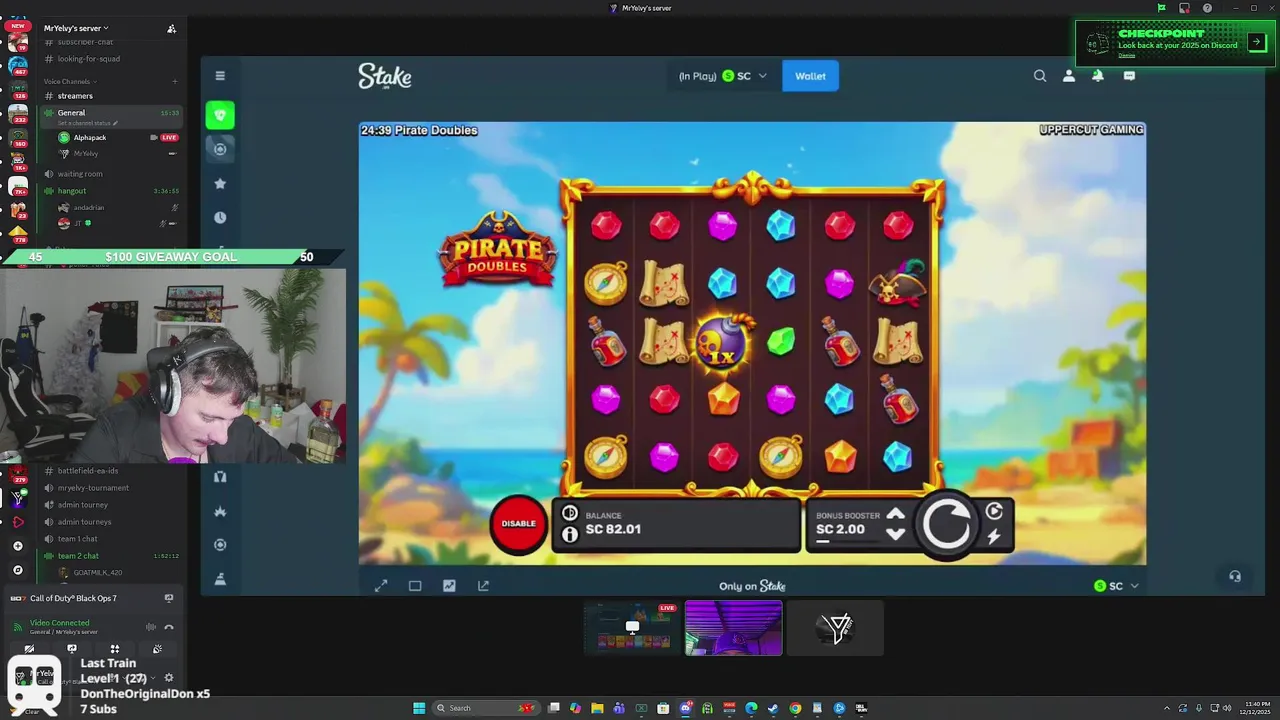Select the purple webcam stream thumbnail
This screenshot has height=720, width=1280.
733,628
